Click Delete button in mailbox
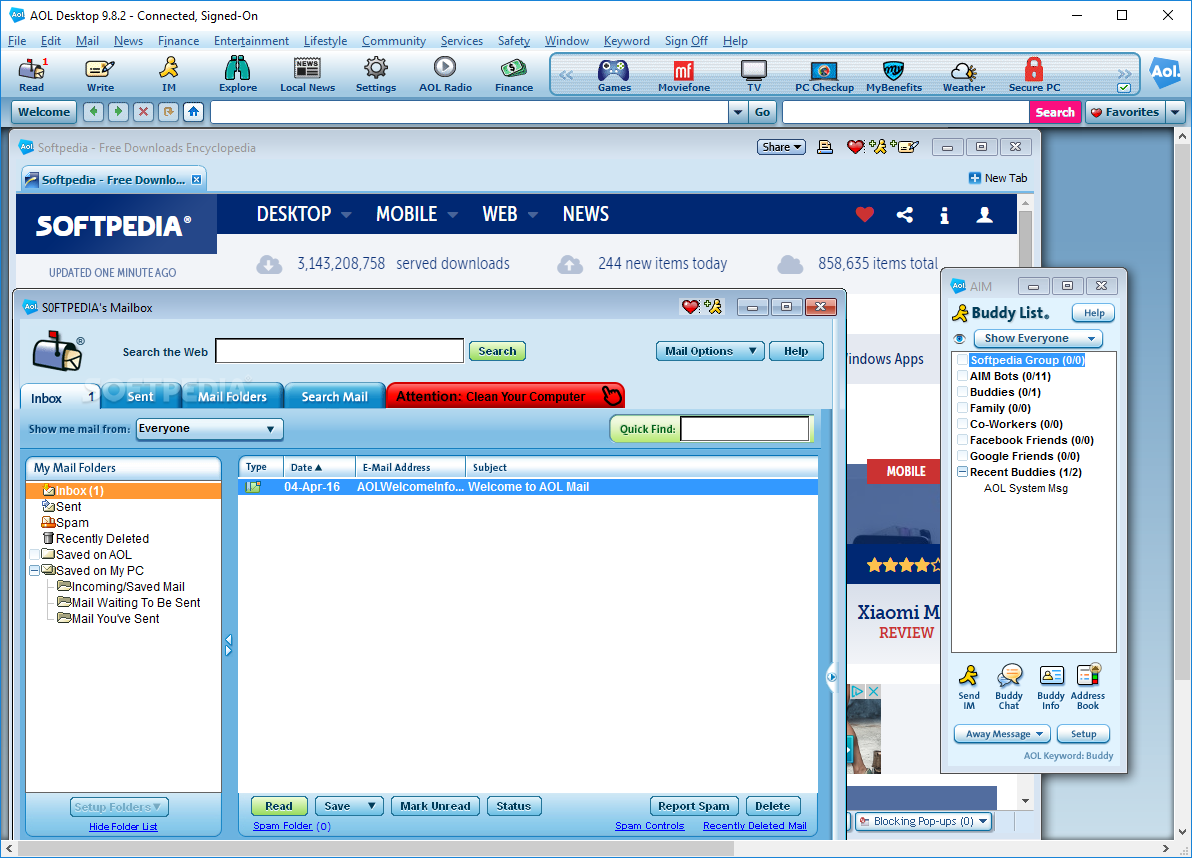Image resolution: width=1192 pixels, height=858 pixels. [772, 806]
